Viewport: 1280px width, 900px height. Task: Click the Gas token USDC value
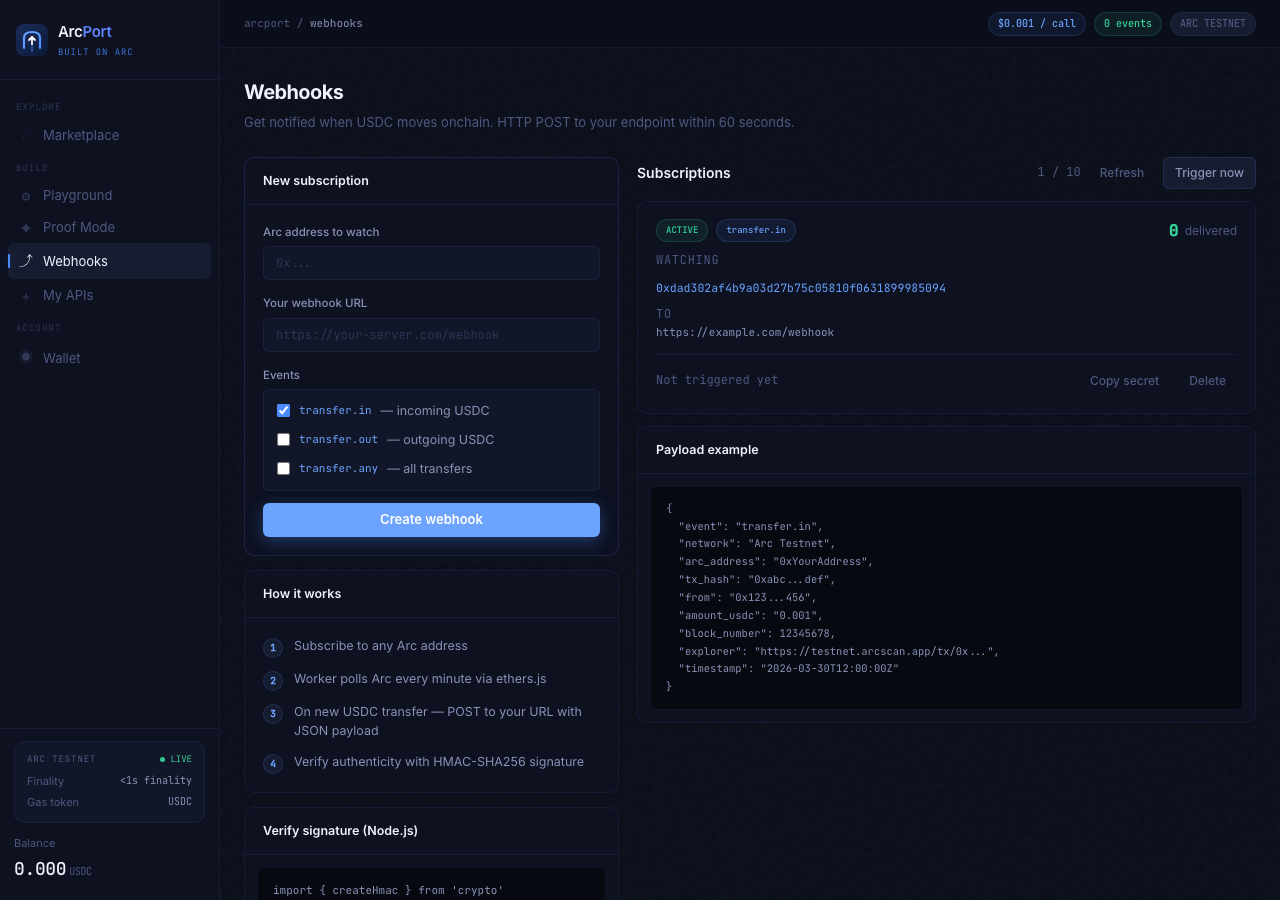pyautogui.click(x=180, y=802)
